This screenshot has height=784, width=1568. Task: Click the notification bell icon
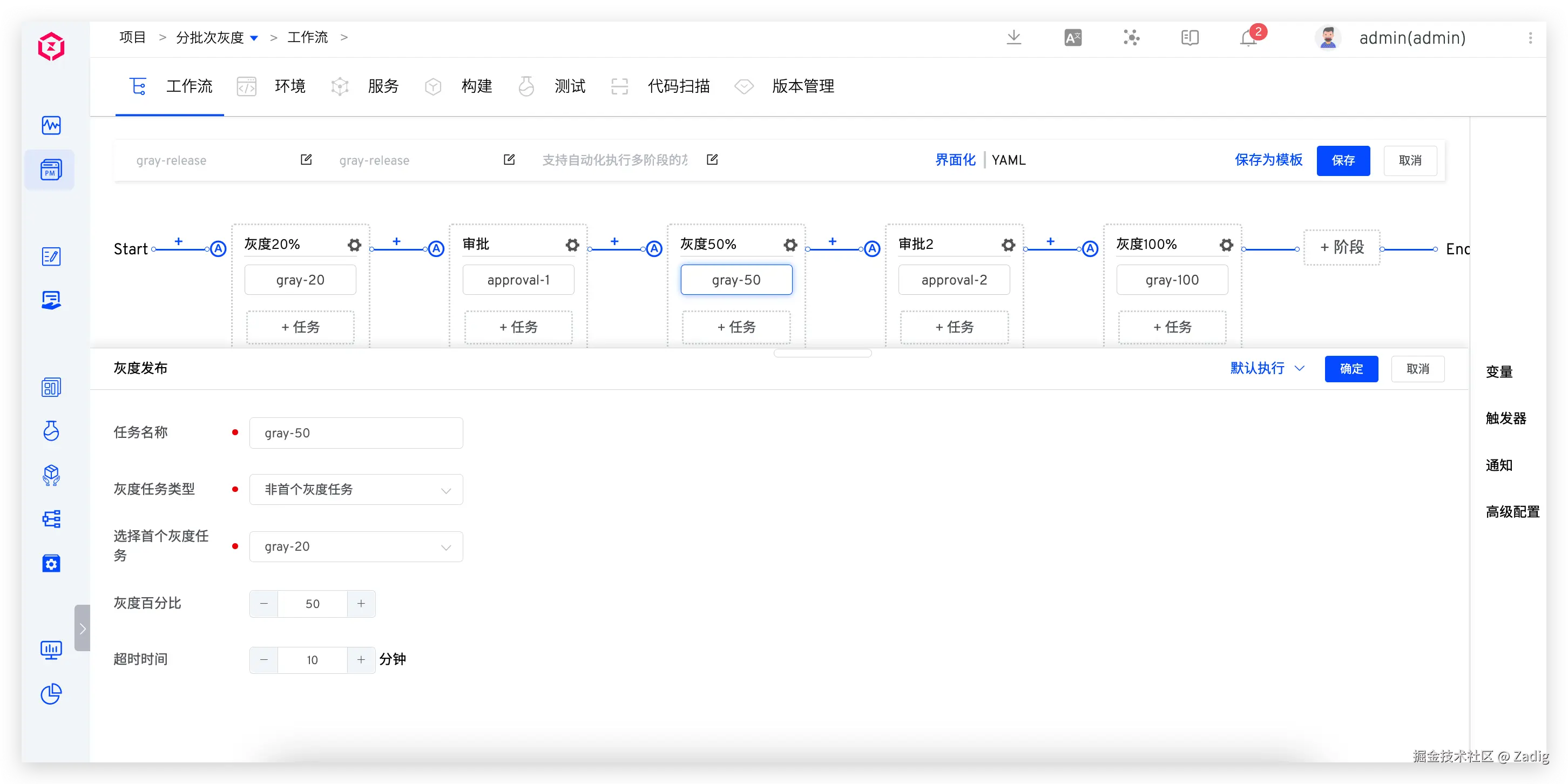click(1248, 38)
